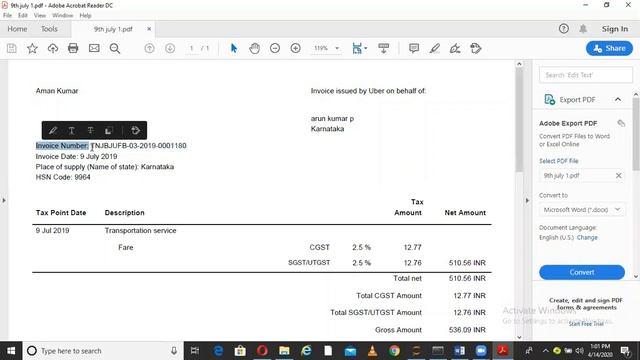Open Microsoft Word from the taskbar

pos(460,351)
